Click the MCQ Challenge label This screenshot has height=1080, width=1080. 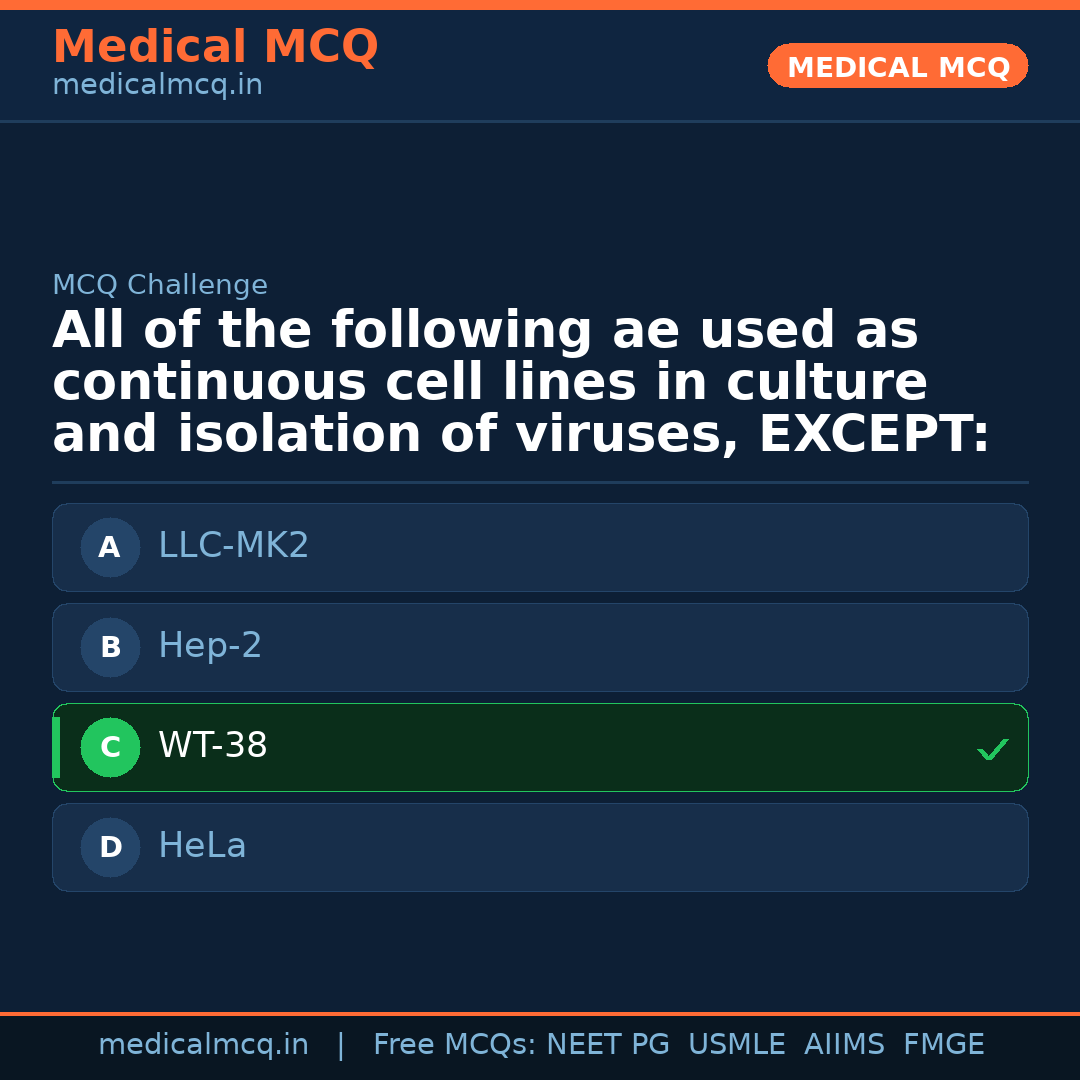tap(160, 285)
